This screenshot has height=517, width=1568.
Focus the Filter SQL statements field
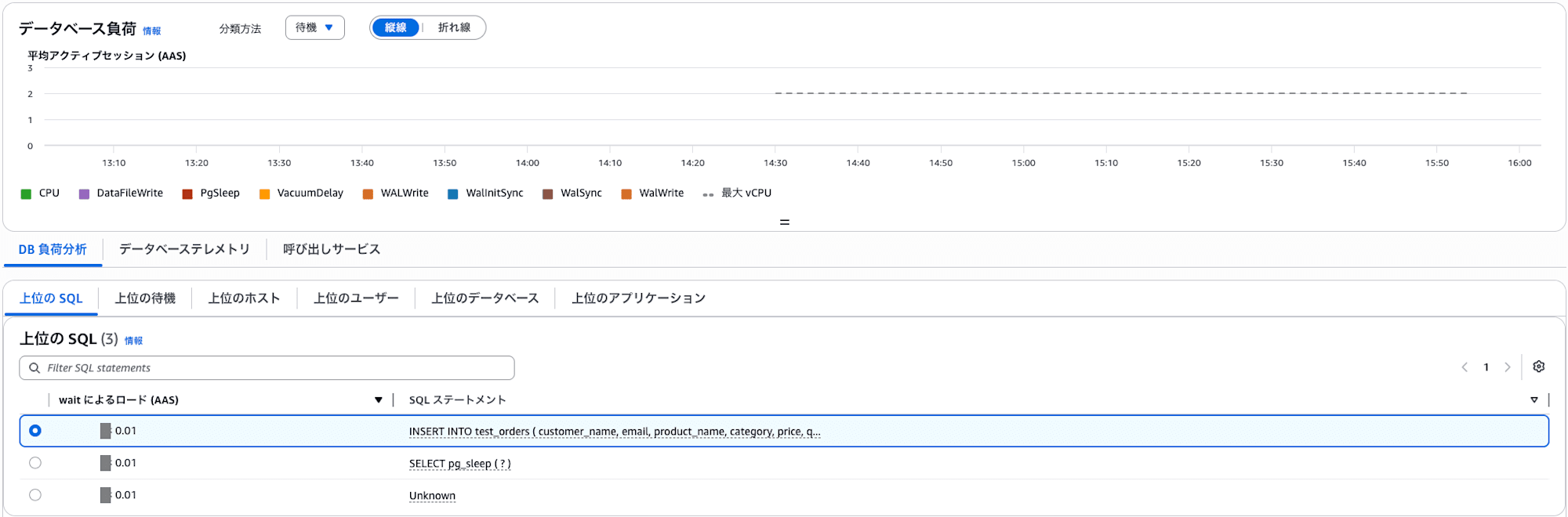point(267,367)
